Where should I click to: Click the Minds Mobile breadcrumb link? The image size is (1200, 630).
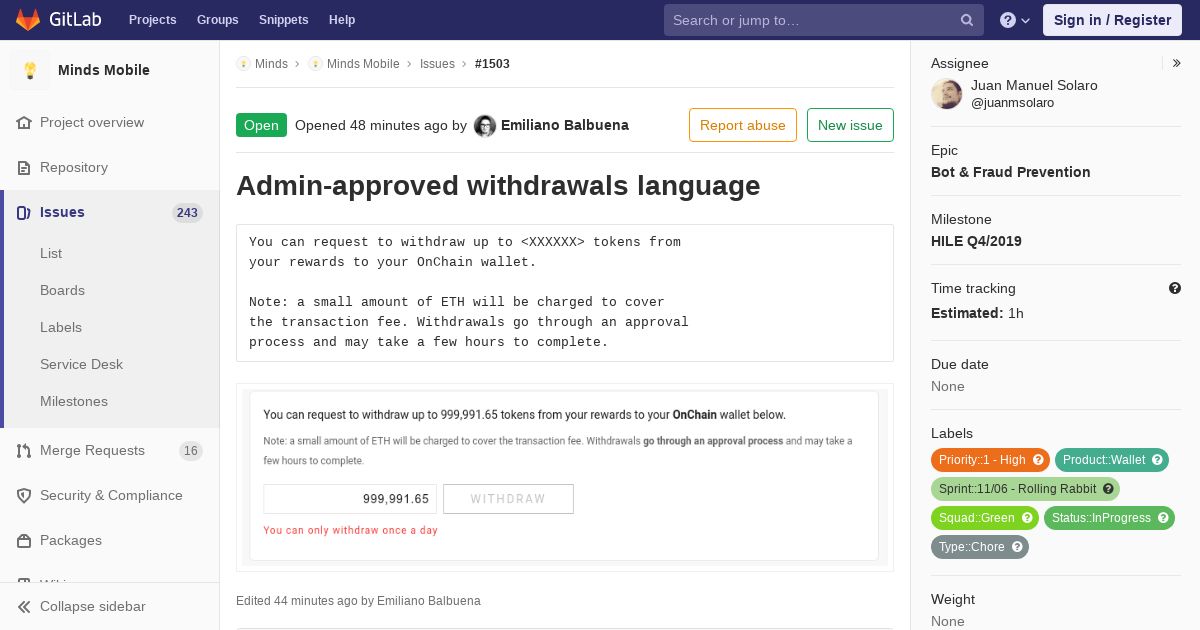[363, 63]
